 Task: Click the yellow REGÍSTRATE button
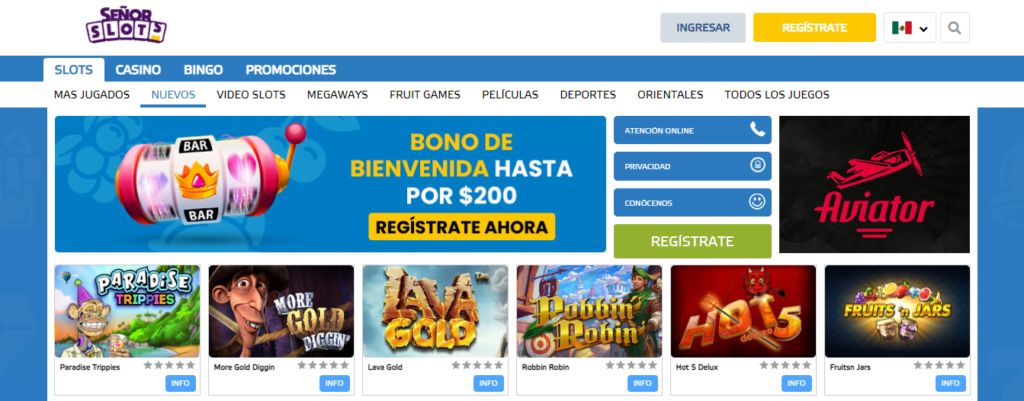pos(814,28)
